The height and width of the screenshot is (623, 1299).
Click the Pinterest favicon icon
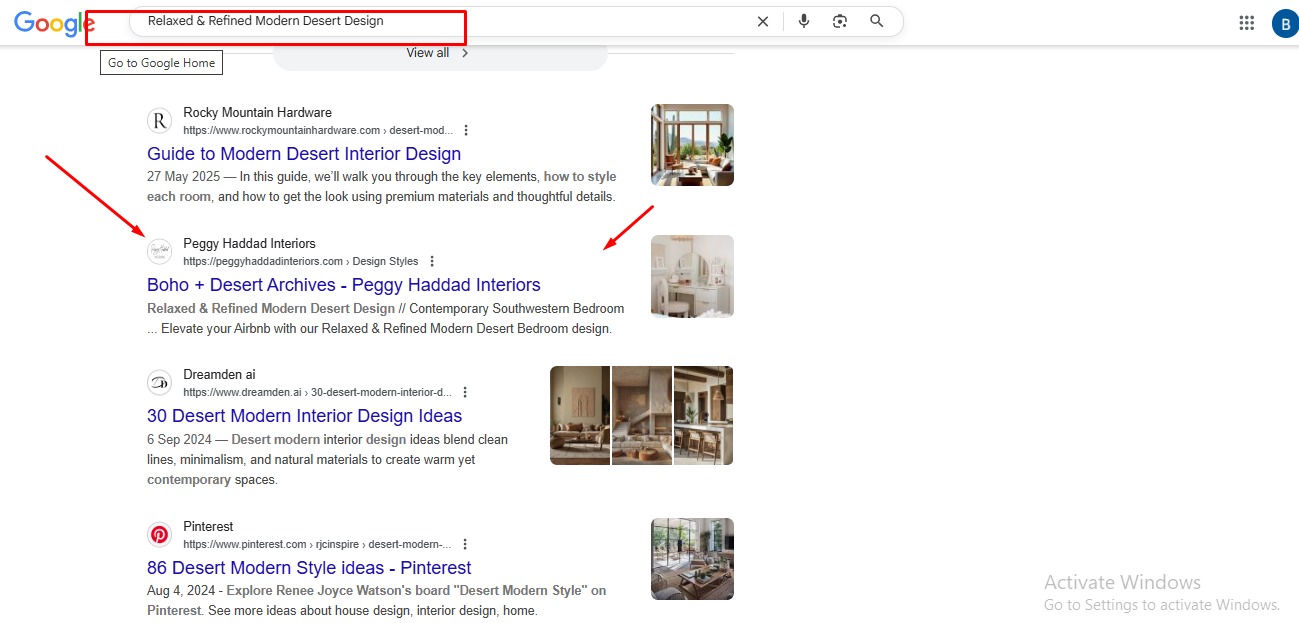(159, 534)
